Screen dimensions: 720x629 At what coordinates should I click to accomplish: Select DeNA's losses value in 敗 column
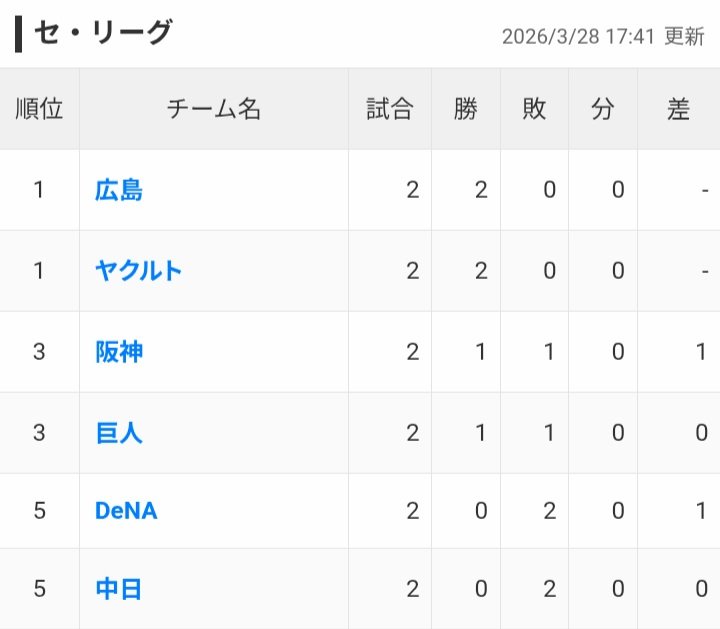(x=549, y=511)
